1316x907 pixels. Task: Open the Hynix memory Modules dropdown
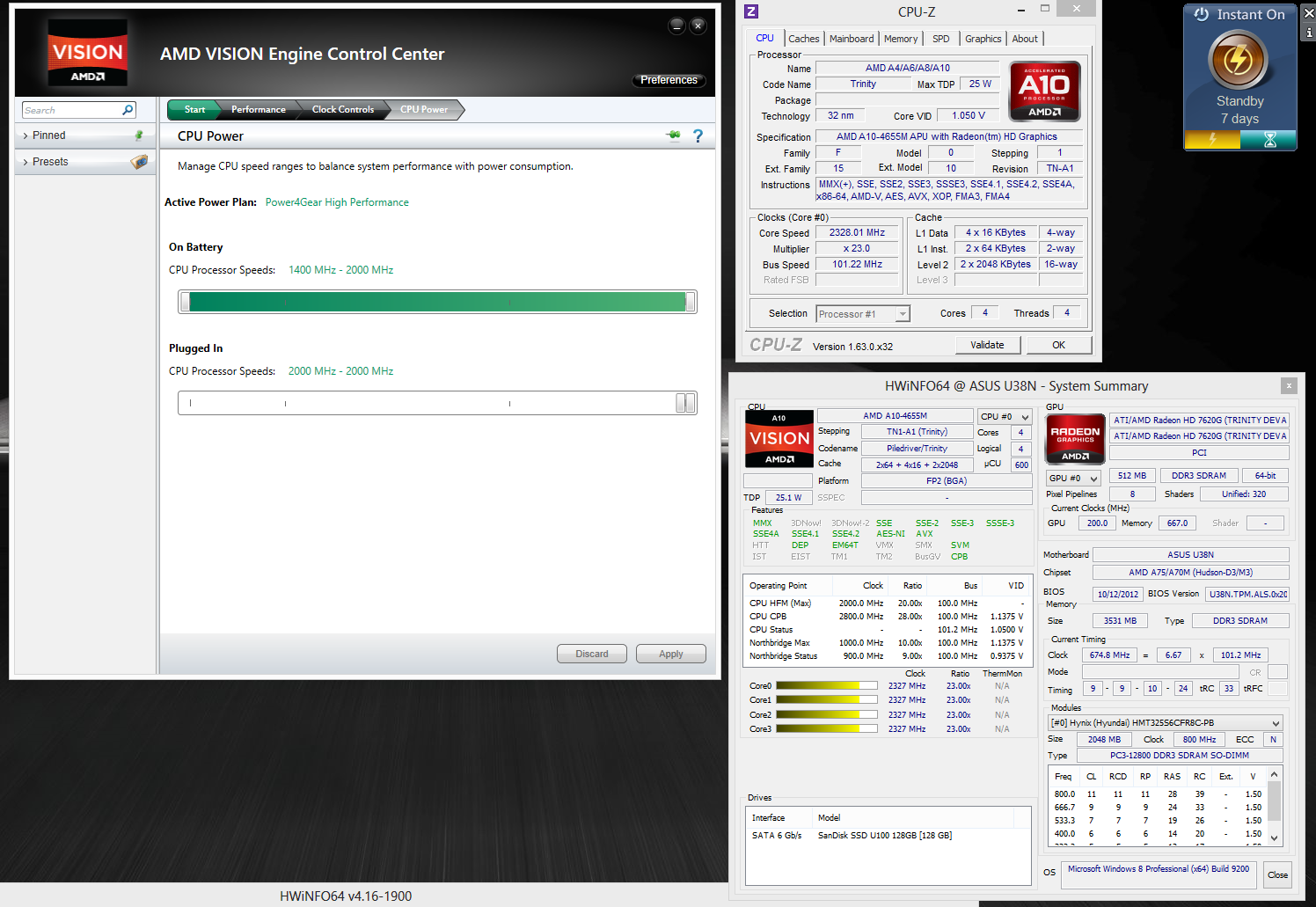click(x=1165, y=723)
